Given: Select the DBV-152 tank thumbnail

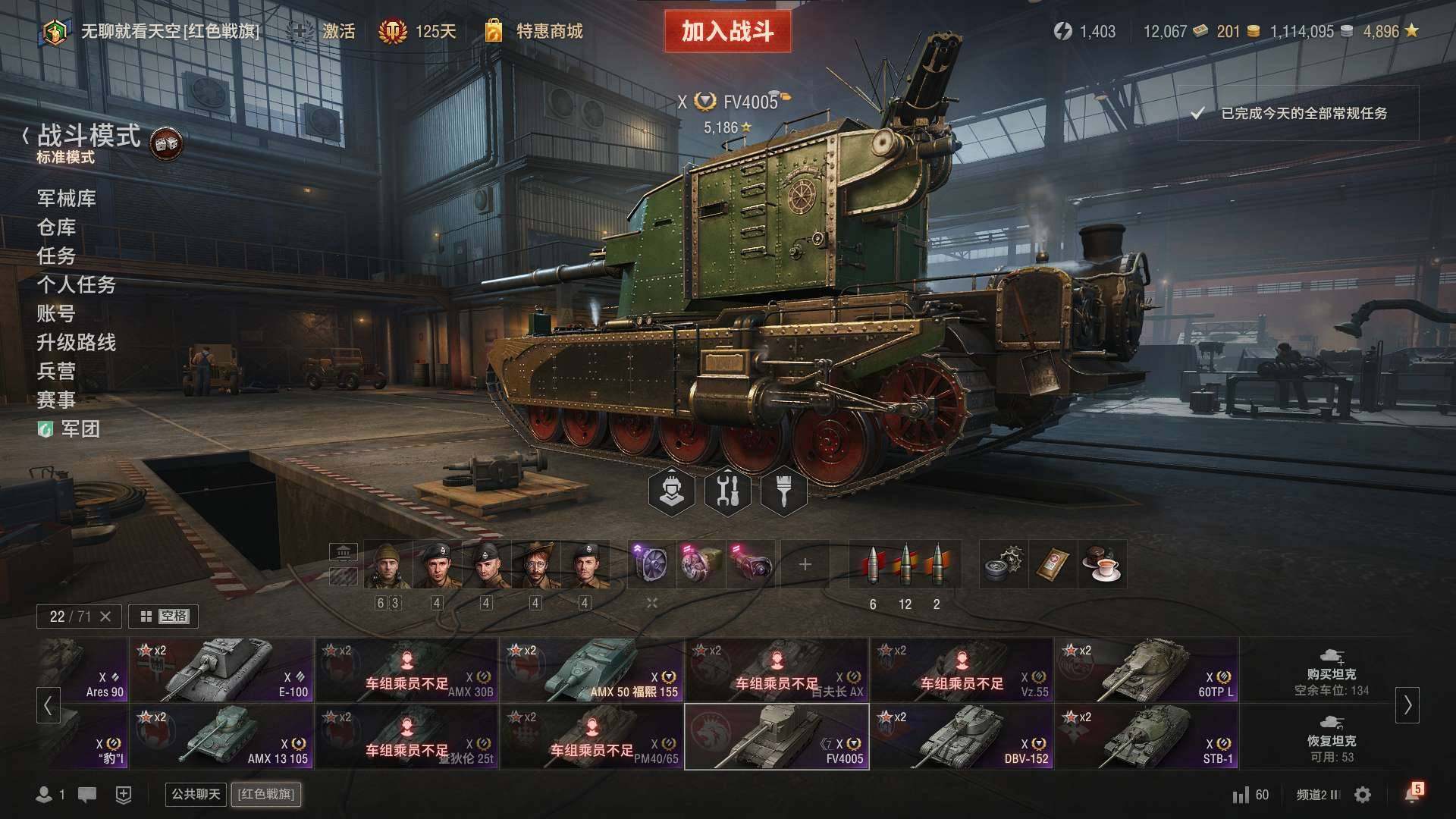Looking at the screenshot, I should pyautogui.click(x=962, y=736).
